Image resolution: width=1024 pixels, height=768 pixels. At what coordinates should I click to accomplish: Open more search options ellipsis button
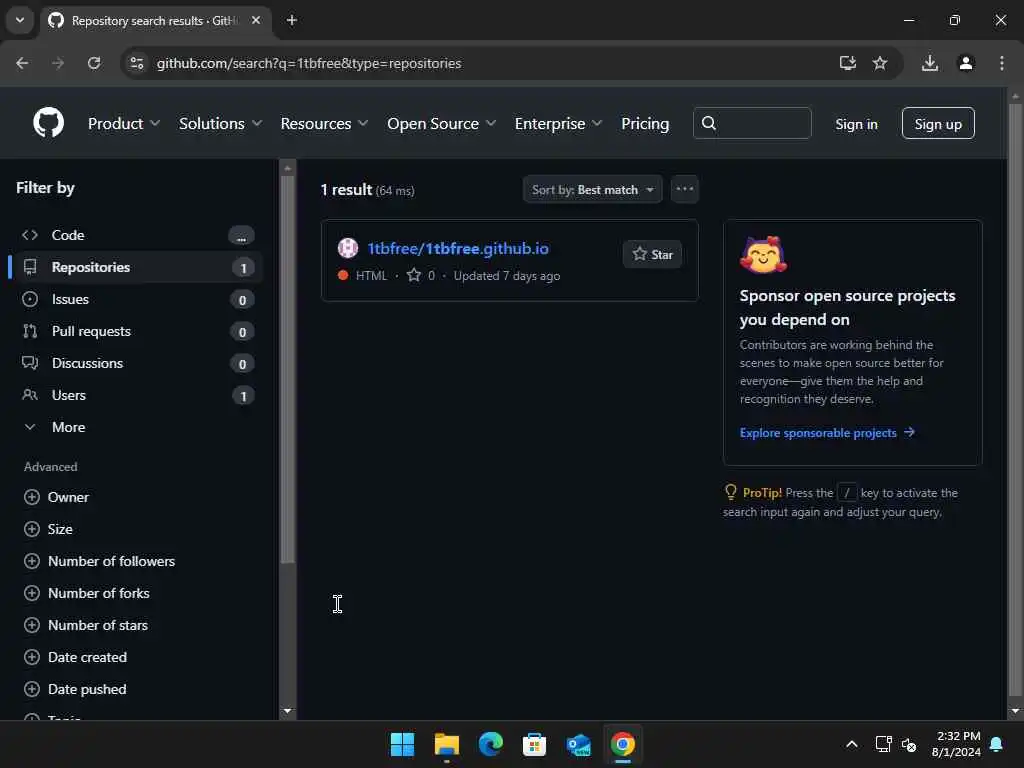coord(684,189)
